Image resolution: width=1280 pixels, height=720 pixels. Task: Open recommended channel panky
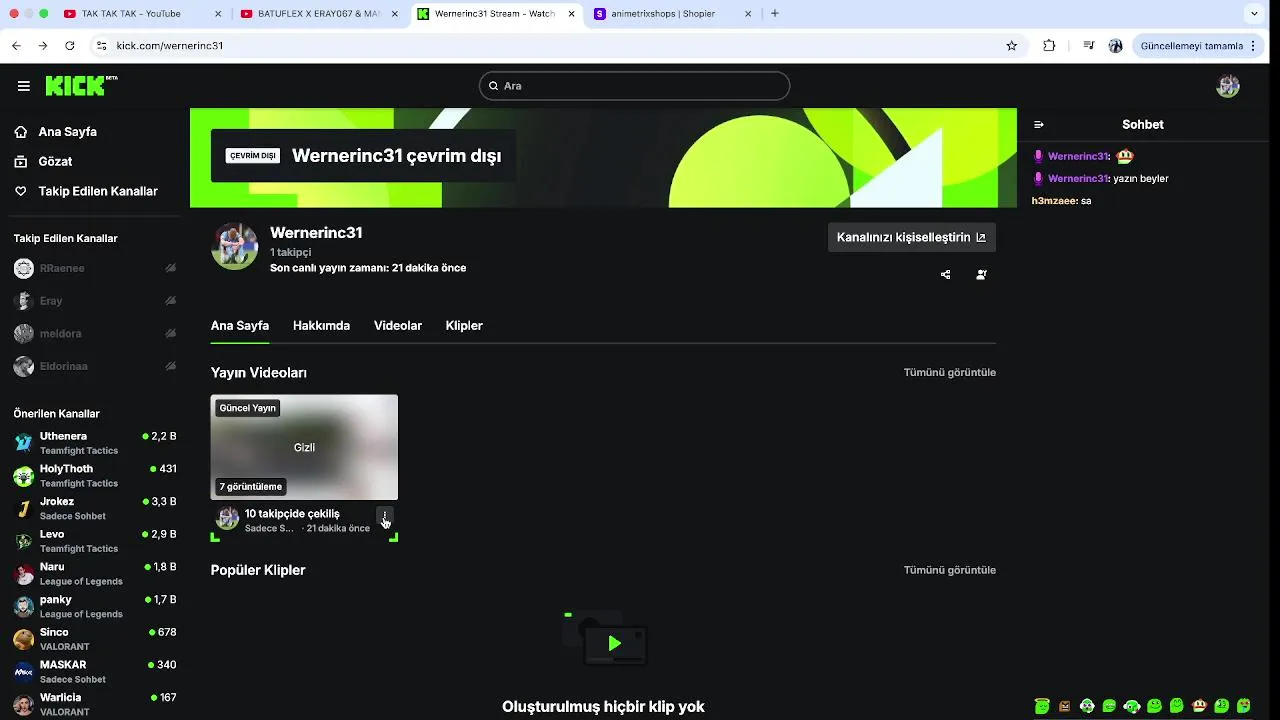pos(95,606)
